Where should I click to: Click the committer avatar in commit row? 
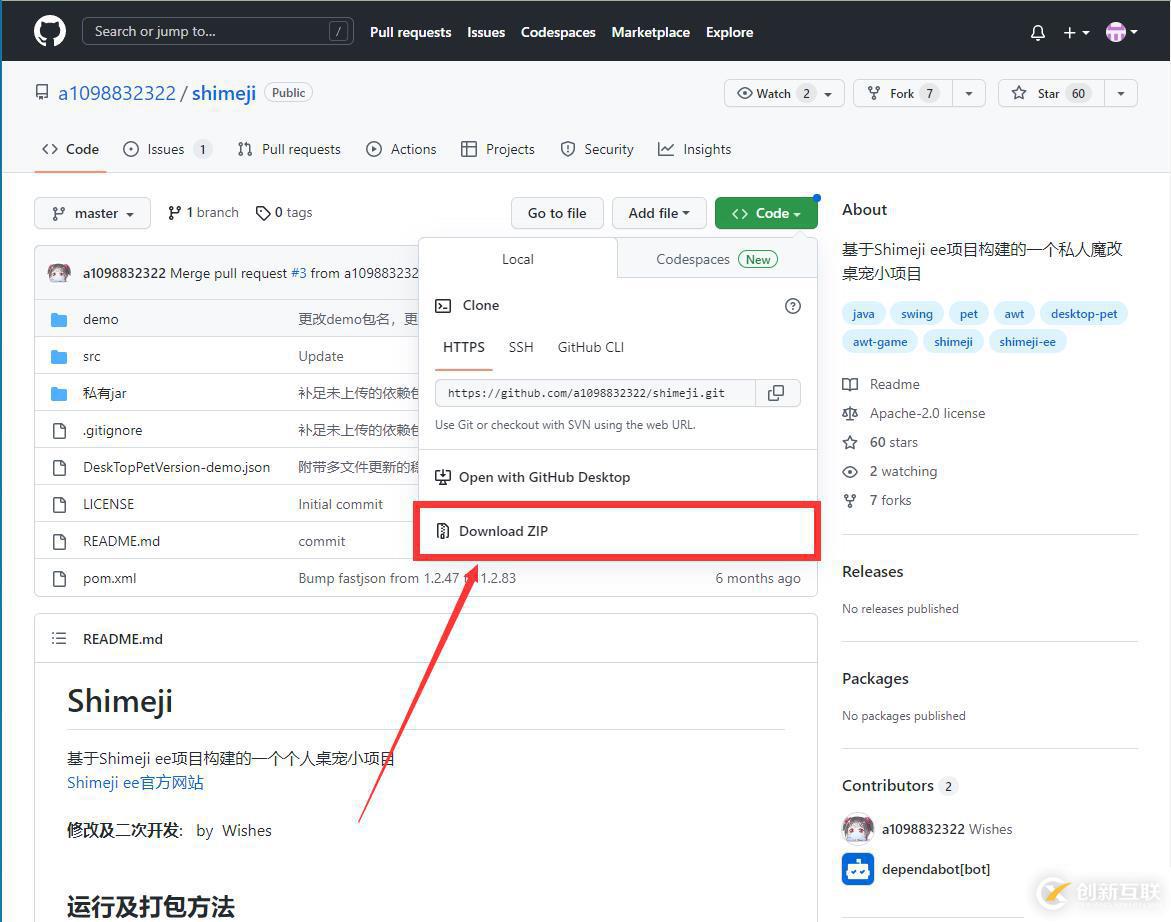coord(59,273)
